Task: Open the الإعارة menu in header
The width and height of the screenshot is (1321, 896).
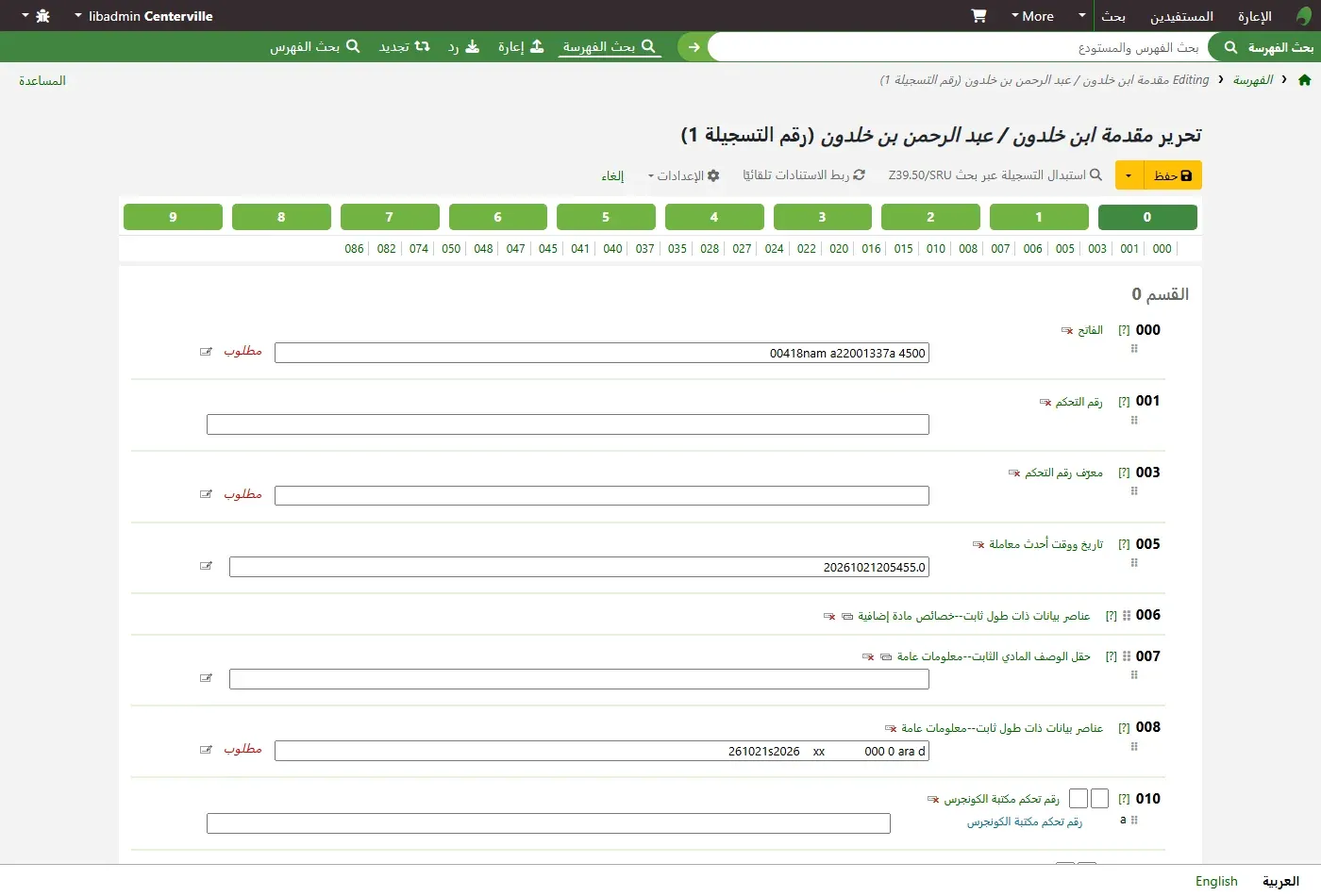Action: [x=1255, y=16]
